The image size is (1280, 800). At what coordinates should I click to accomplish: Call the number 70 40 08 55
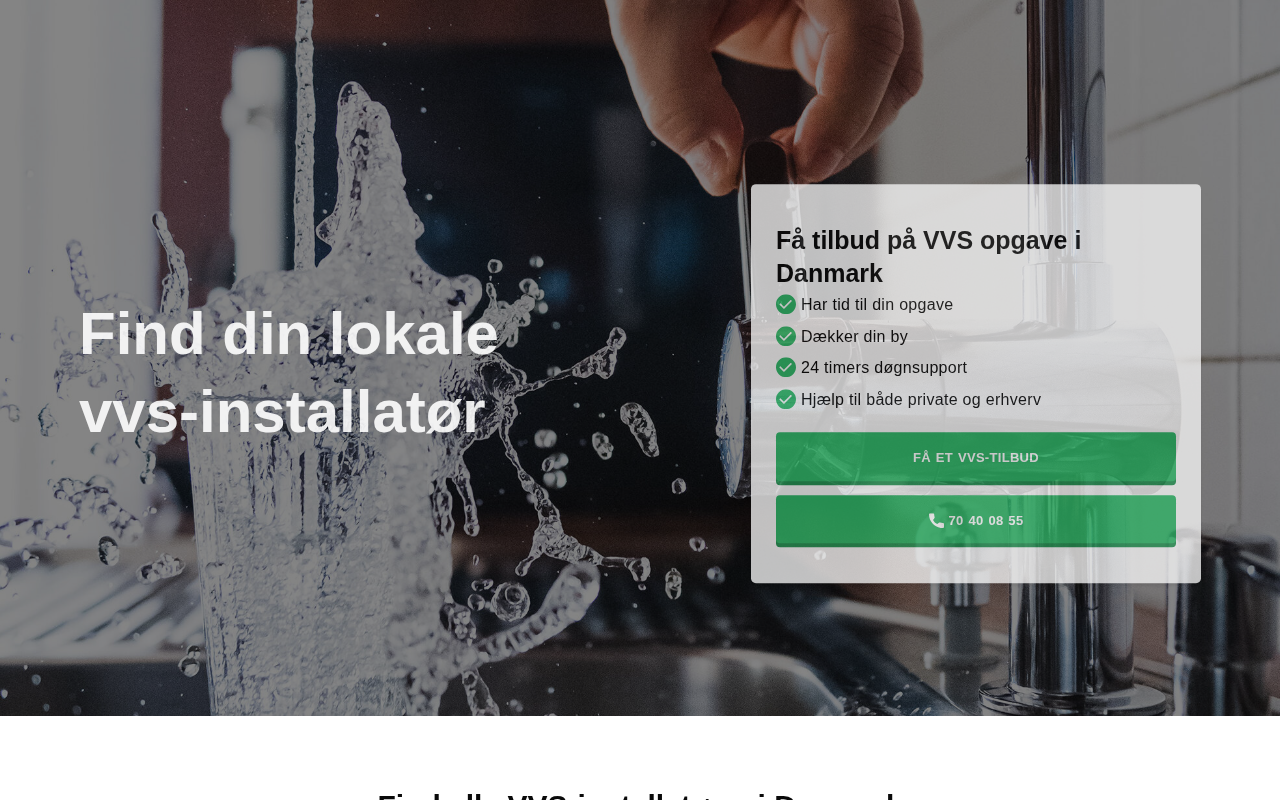click(x=976, y=521)
